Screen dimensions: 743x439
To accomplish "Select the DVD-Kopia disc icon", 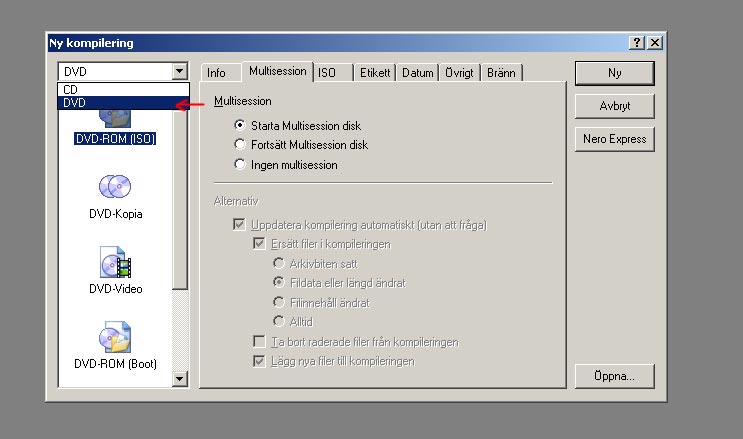I will pyautogui.click(x=115, y=187).
